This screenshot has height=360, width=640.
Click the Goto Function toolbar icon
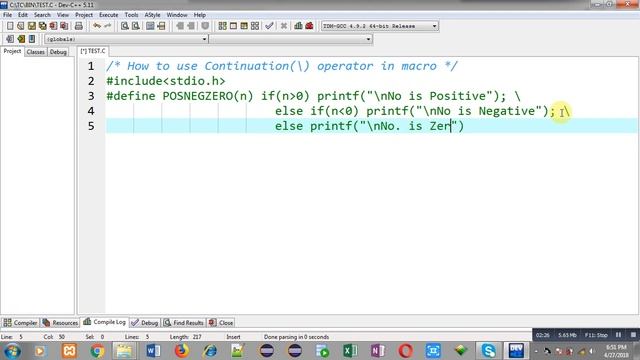point(150,26)
